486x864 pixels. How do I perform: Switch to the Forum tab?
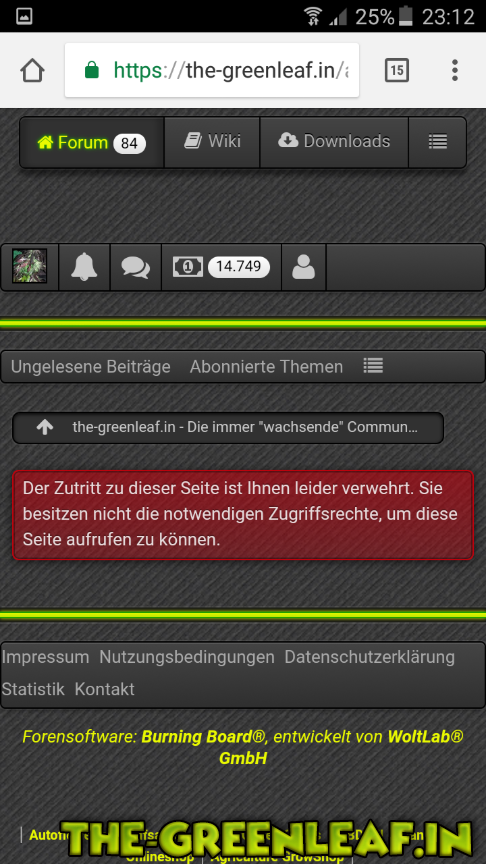[x=92, y=143]
